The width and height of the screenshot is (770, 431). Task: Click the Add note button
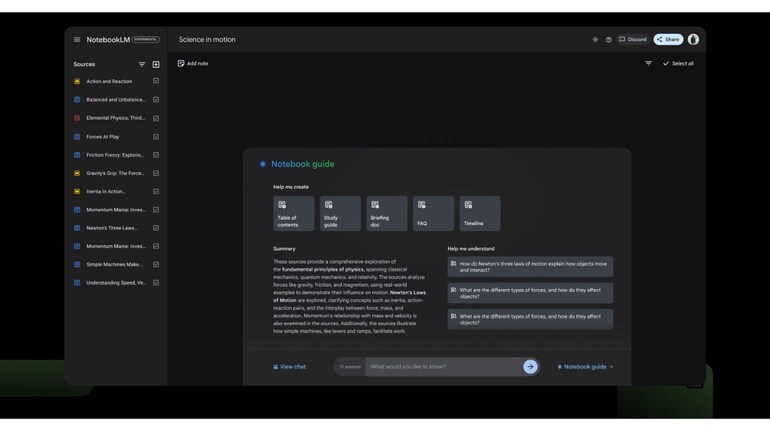pos(192,63)
